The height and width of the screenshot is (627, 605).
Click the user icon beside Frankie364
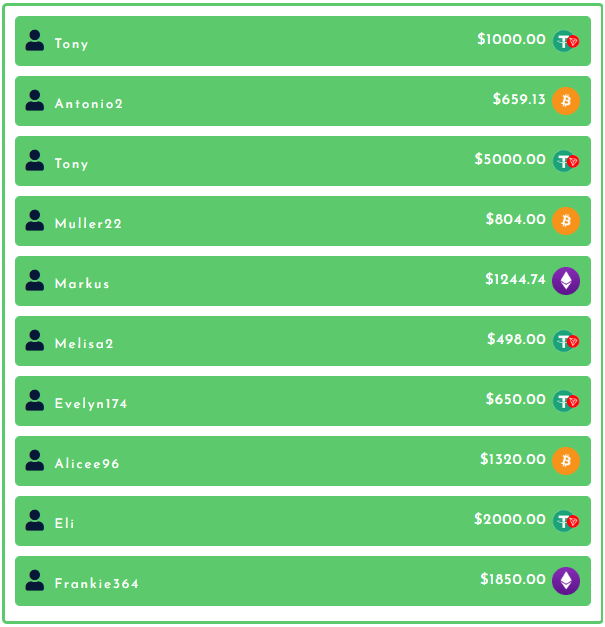[x=35, y=580]
